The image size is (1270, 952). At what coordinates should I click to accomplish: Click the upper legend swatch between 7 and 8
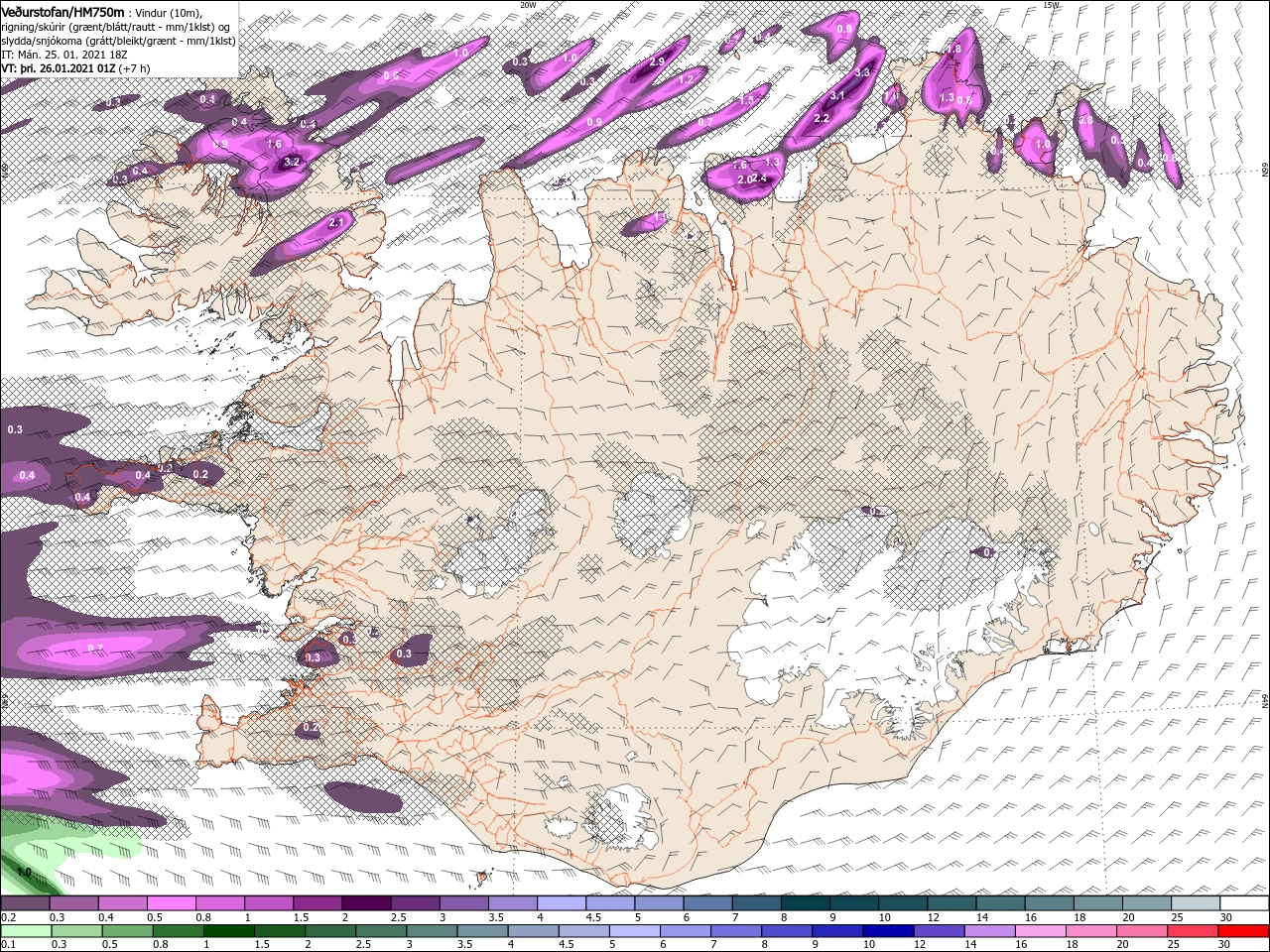tap(756, 903)
